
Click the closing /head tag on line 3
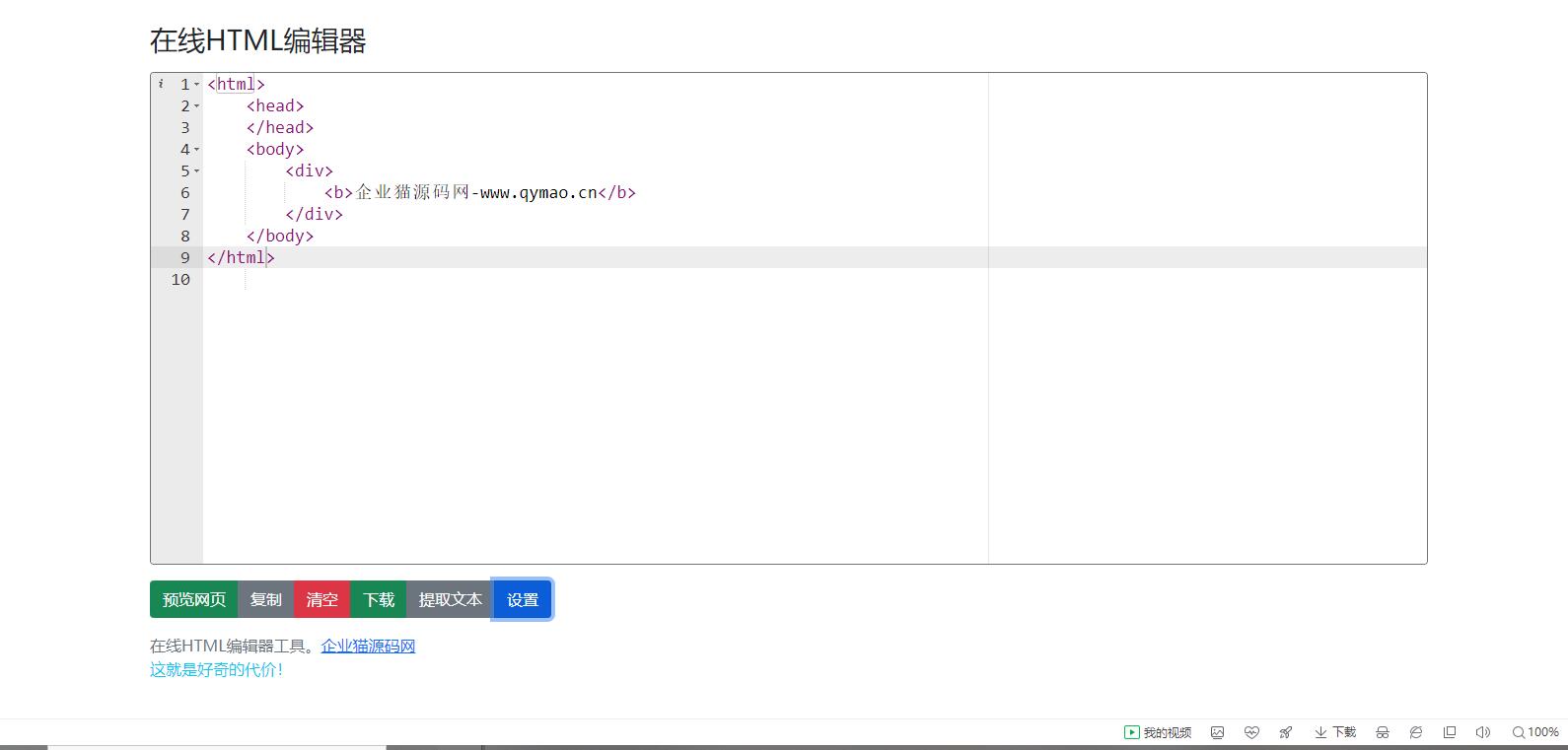(280, 128)
